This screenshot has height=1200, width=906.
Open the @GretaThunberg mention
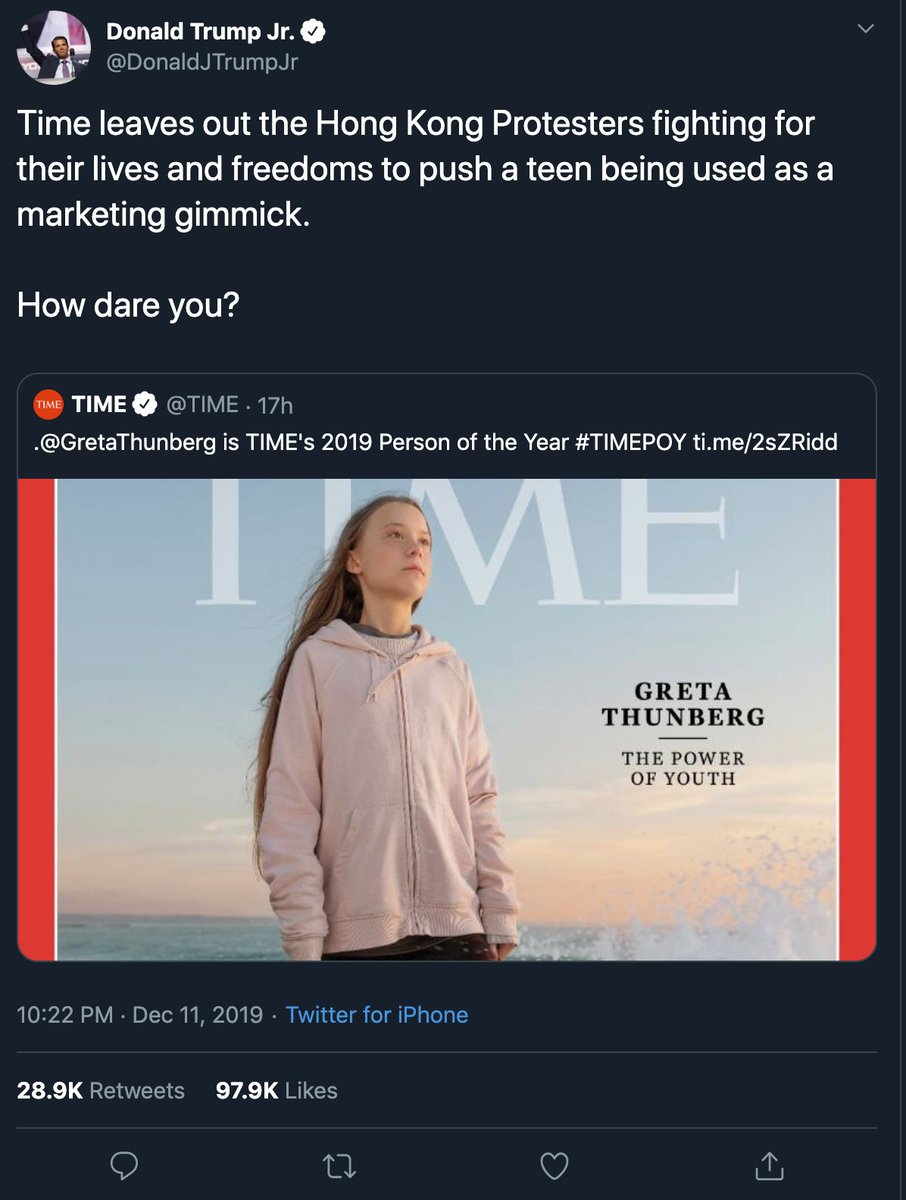pyautogui.click(x=130, y=443)
